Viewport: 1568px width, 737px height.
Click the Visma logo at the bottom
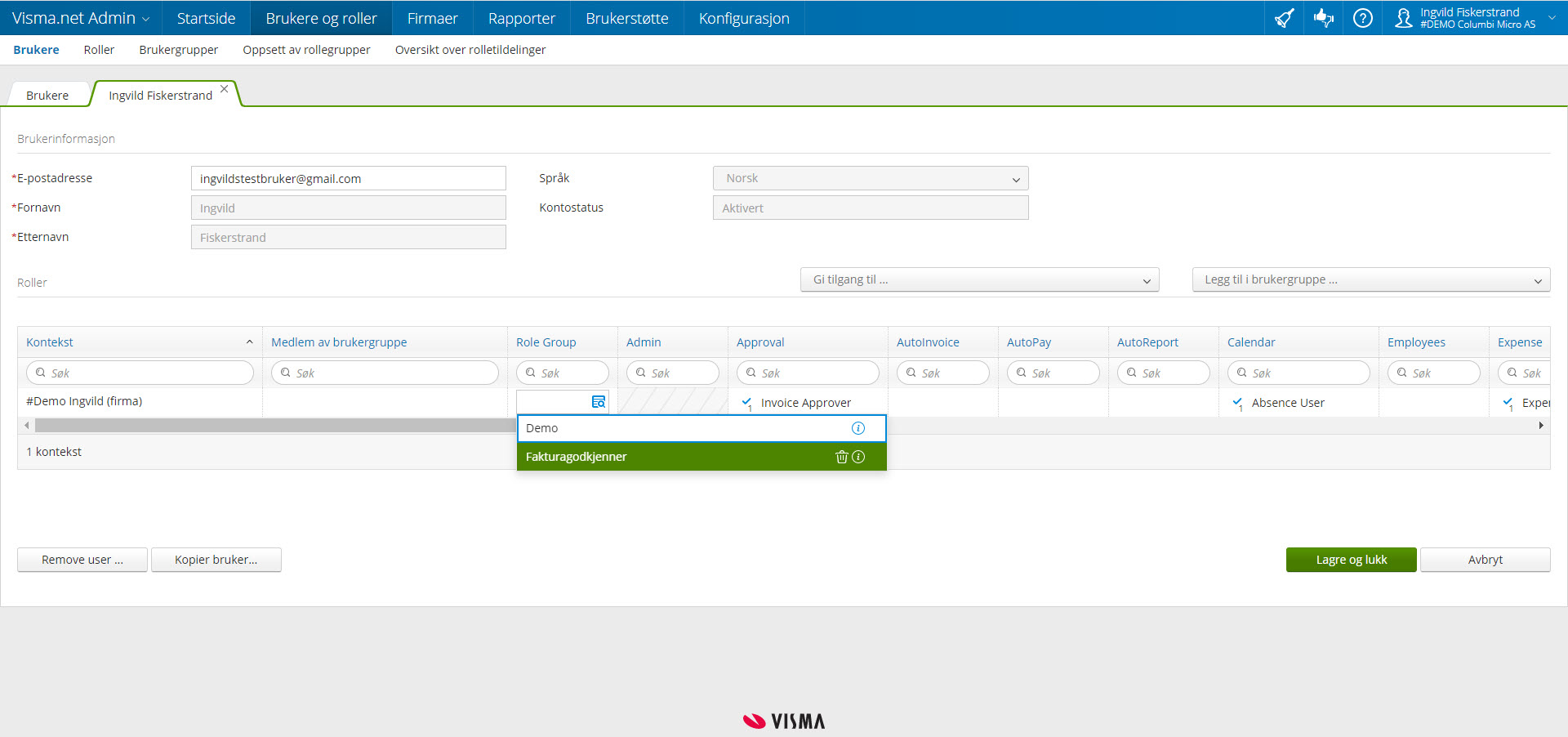(x=784, y=721)
